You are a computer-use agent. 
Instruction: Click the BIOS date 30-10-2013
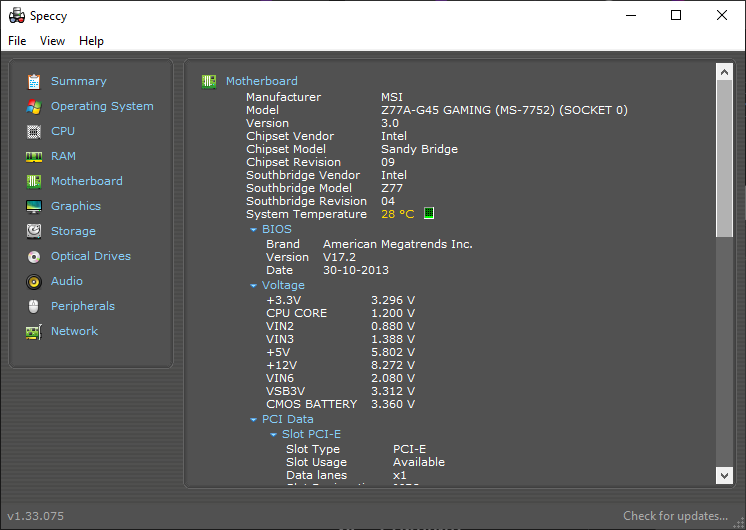click(356, 270)
